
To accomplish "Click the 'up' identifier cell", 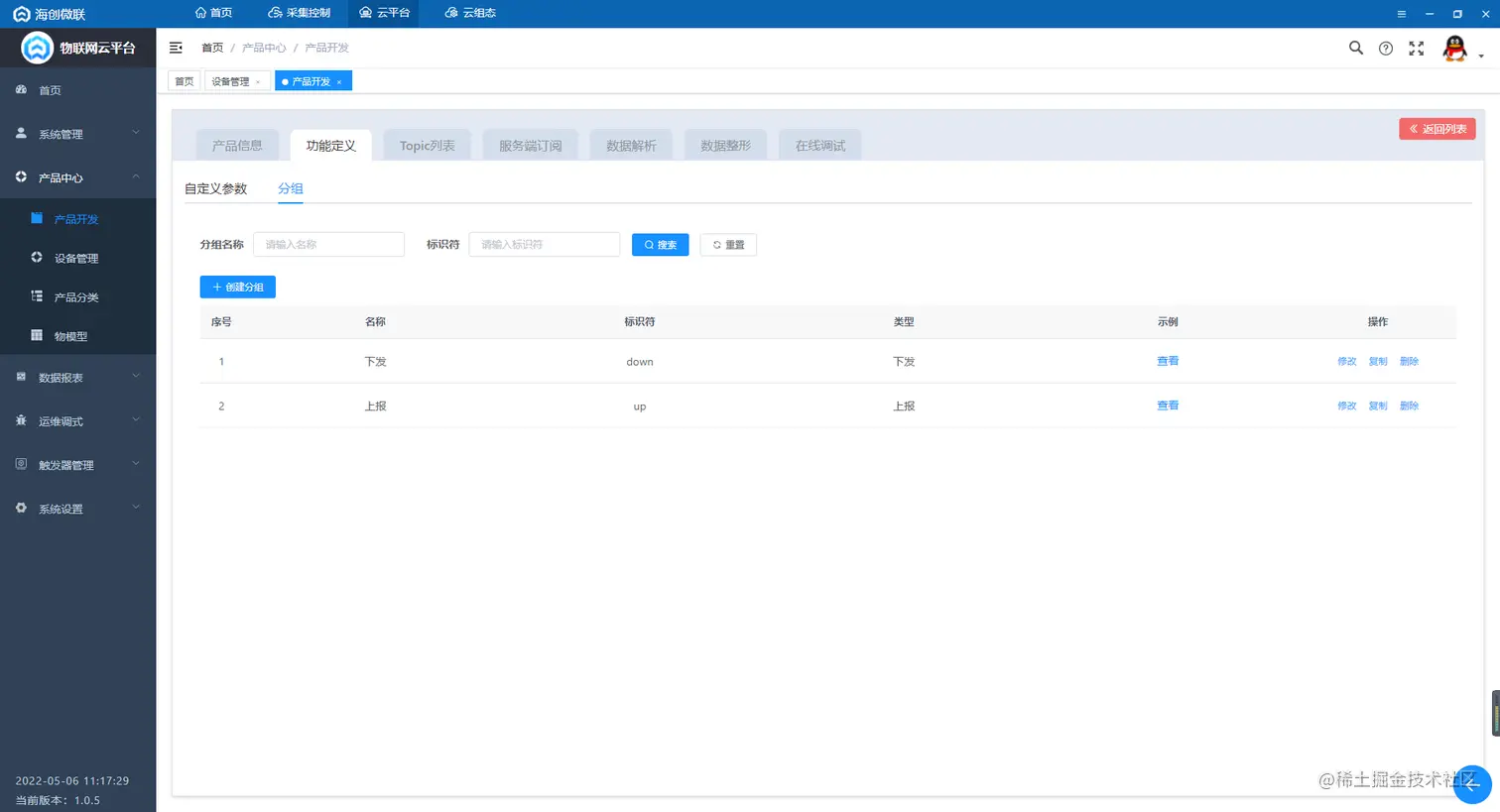I will click(640, 406).
